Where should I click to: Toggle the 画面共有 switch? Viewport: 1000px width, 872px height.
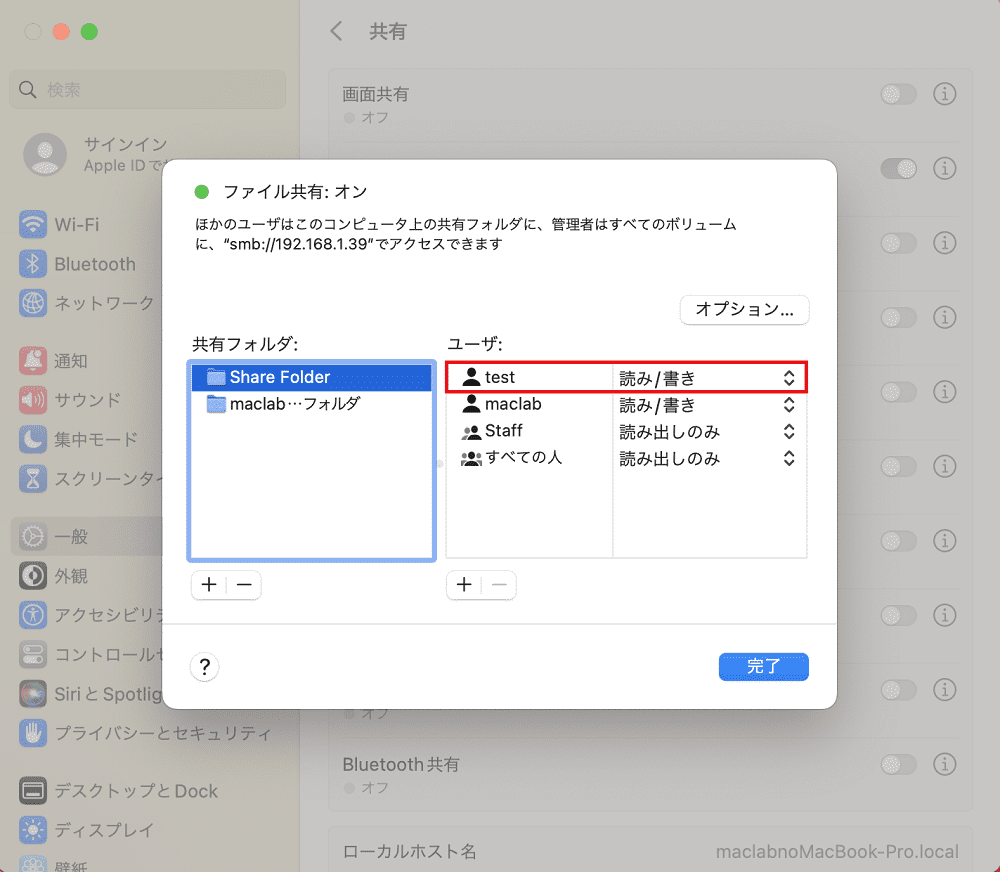[899, 94]
